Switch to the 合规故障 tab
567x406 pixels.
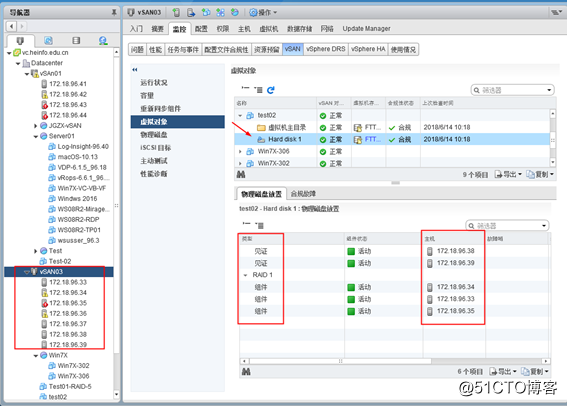[x=303, y=194]
